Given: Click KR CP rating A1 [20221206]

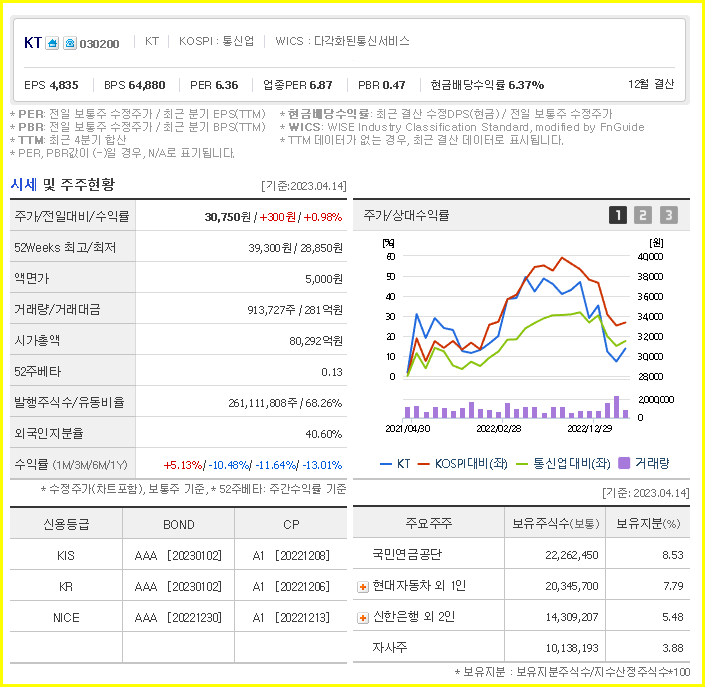Looking at the screenshot, I should click(x=291, y=587).
